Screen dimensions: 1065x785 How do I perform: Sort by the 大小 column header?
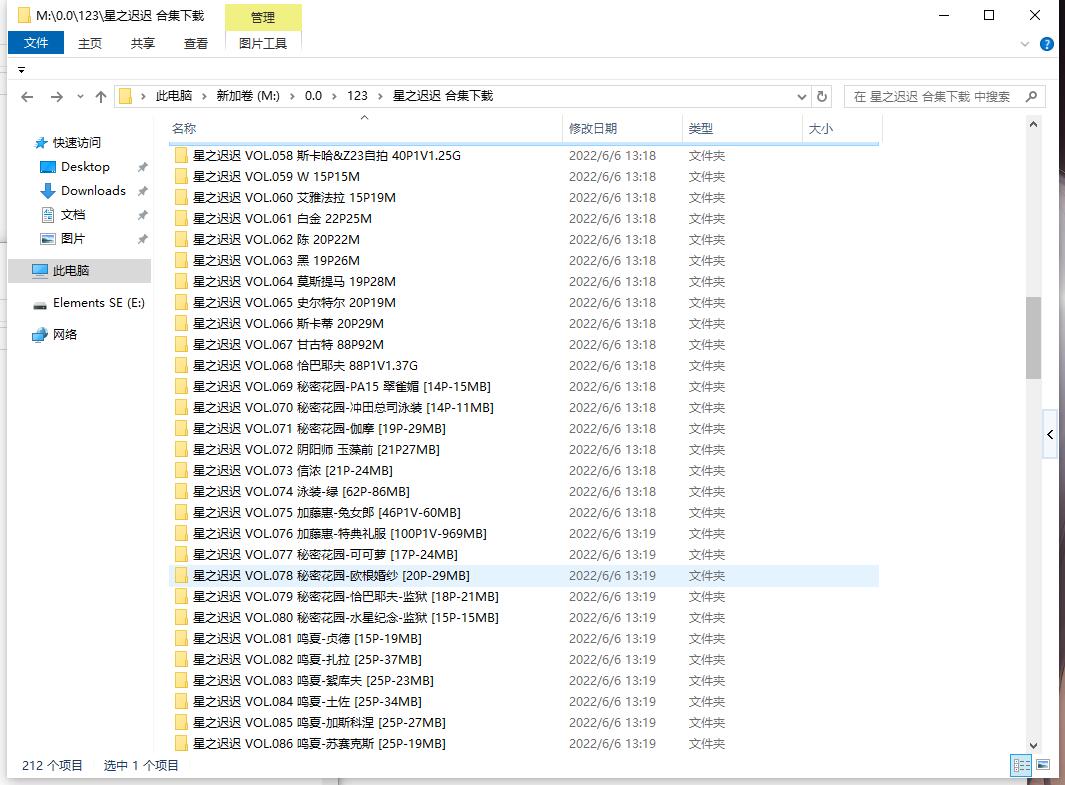(842, 128)
